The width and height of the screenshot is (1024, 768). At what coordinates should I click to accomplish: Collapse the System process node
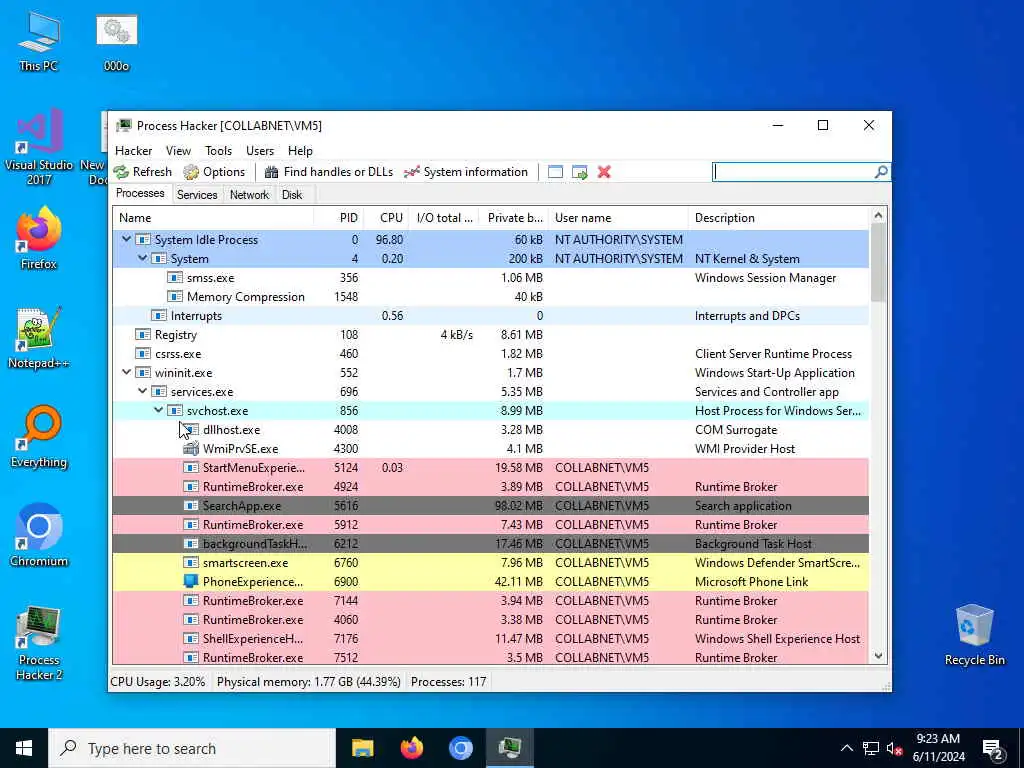[142, 259]
